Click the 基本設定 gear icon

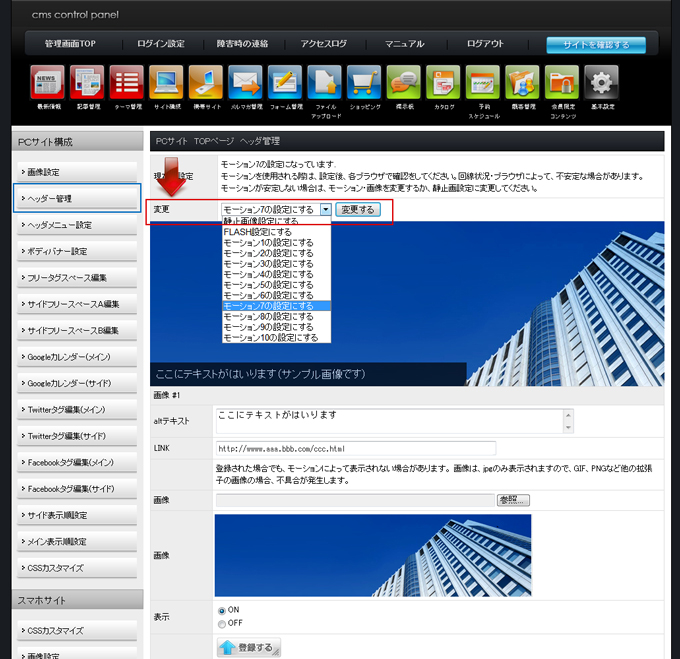tap(601, 83)
